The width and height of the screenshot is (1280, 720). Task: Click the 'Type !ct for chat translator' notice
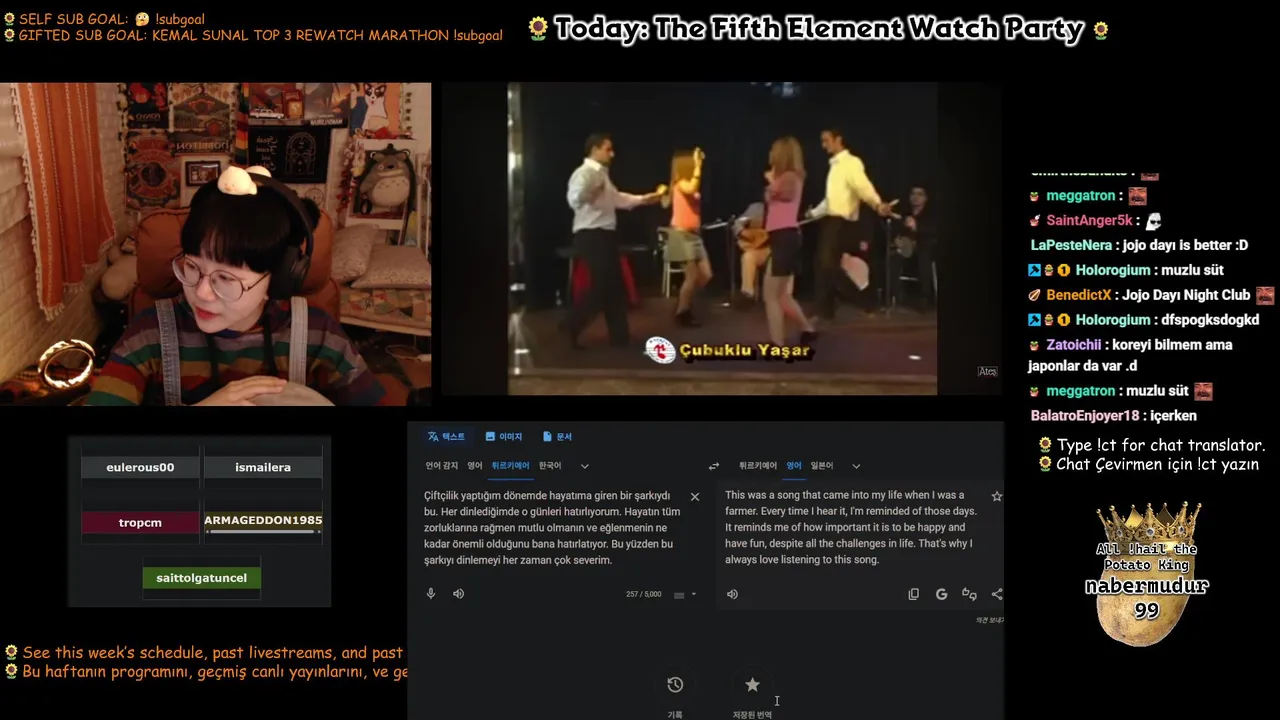coord(1160,445)
